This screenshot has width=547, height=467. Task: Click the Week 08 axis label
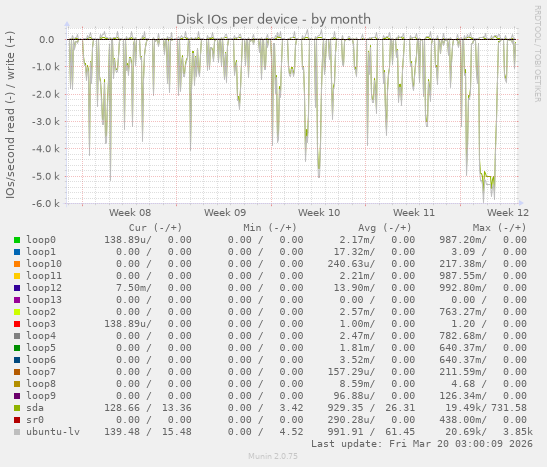click(130, 212)
